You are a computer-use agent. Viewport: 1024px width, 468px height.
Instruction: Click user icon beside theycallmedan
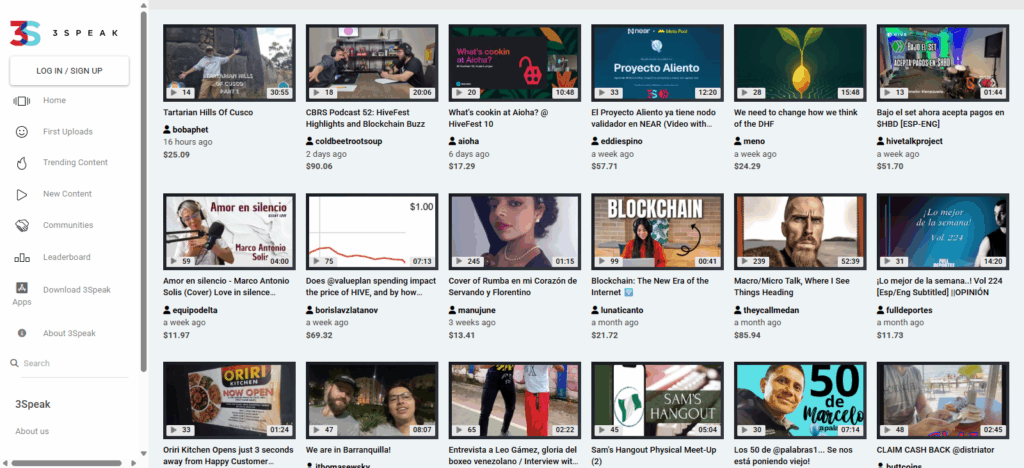(x=738, y=310)
